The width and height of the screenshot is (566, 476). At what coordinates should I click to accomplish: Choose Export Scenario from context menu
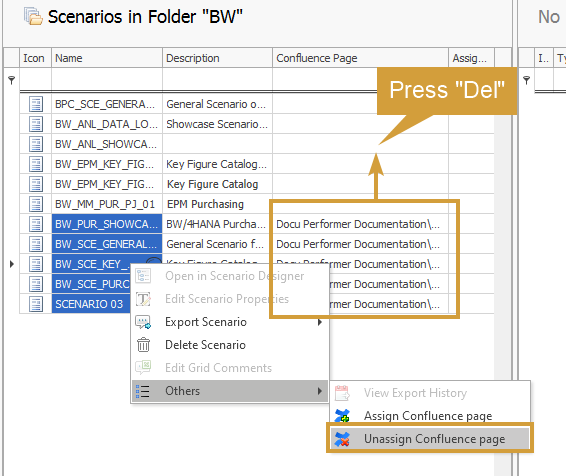click(230, 322)
